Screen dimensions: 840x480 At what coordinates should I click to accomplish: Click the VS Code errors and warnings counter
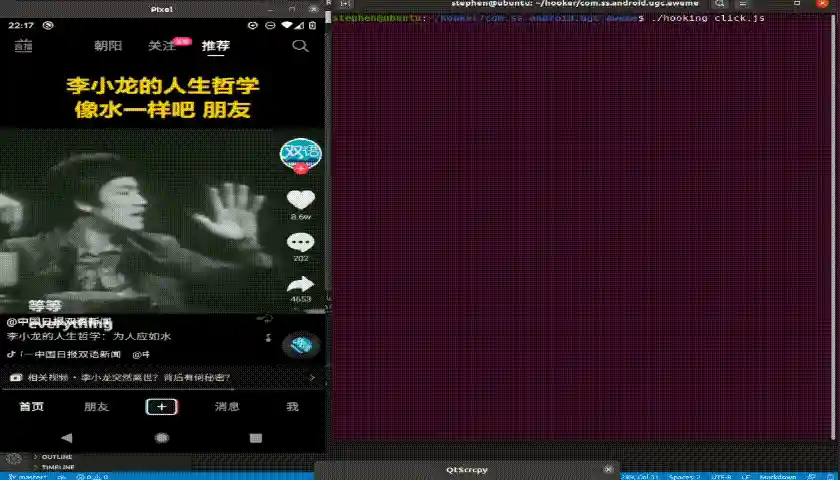(x=92, y=476)
